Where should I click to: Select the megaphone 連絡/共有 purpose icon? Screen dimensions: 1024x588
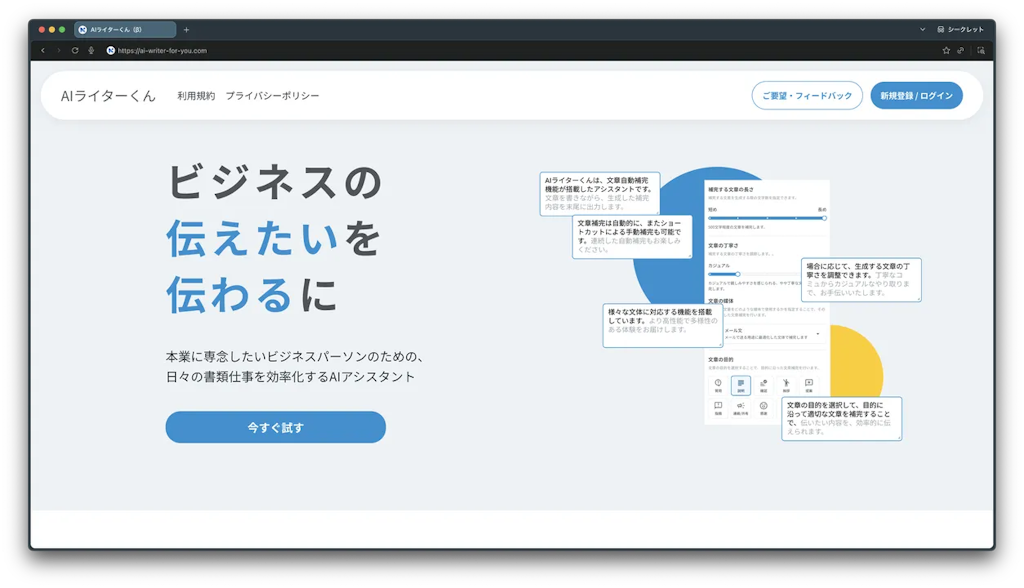[741, 407]
